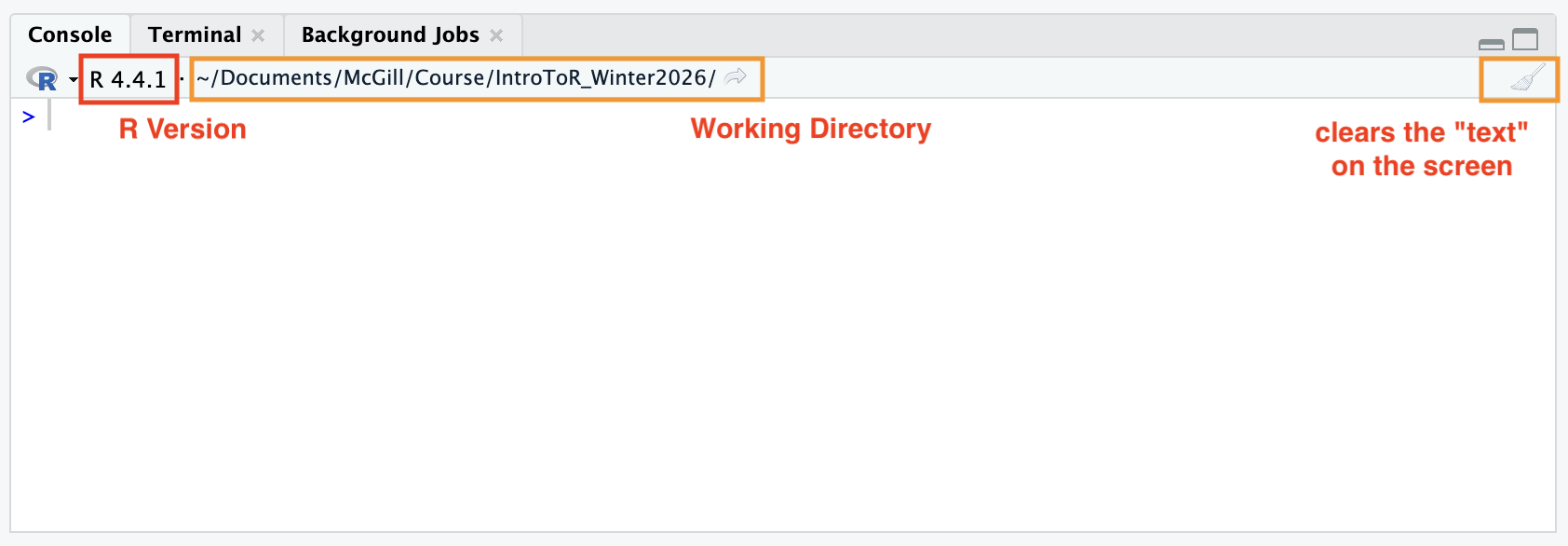Close the Background Jobs tab
The image size is (1568, 546).
496,35
